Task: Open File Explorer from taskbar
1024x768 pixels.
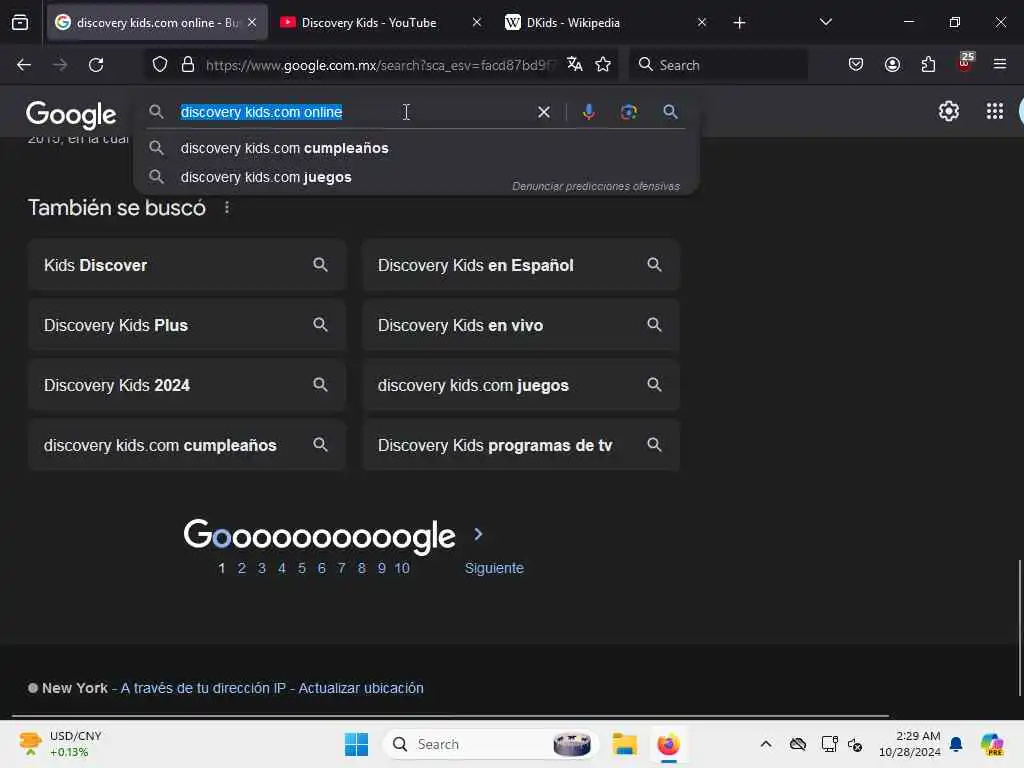Action: (x=624, y=744)
